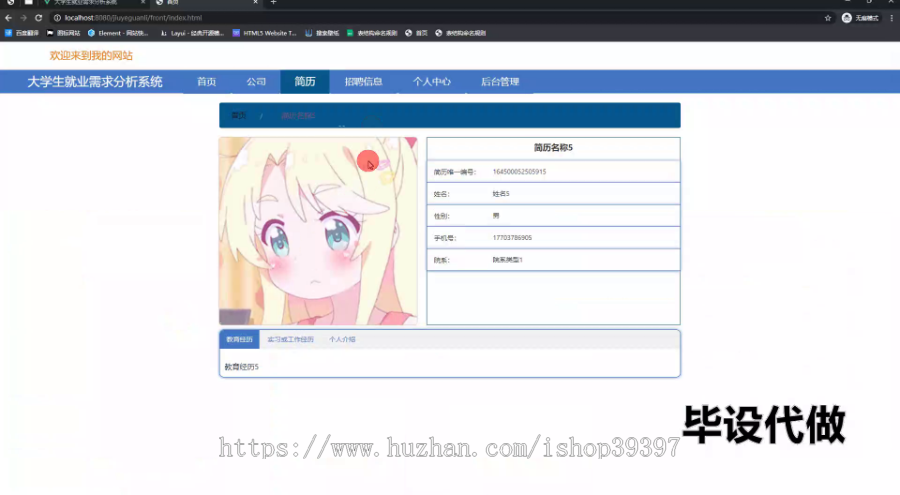Reload the page with the refresh icon

pyautogui.click(x=38, y=18)
